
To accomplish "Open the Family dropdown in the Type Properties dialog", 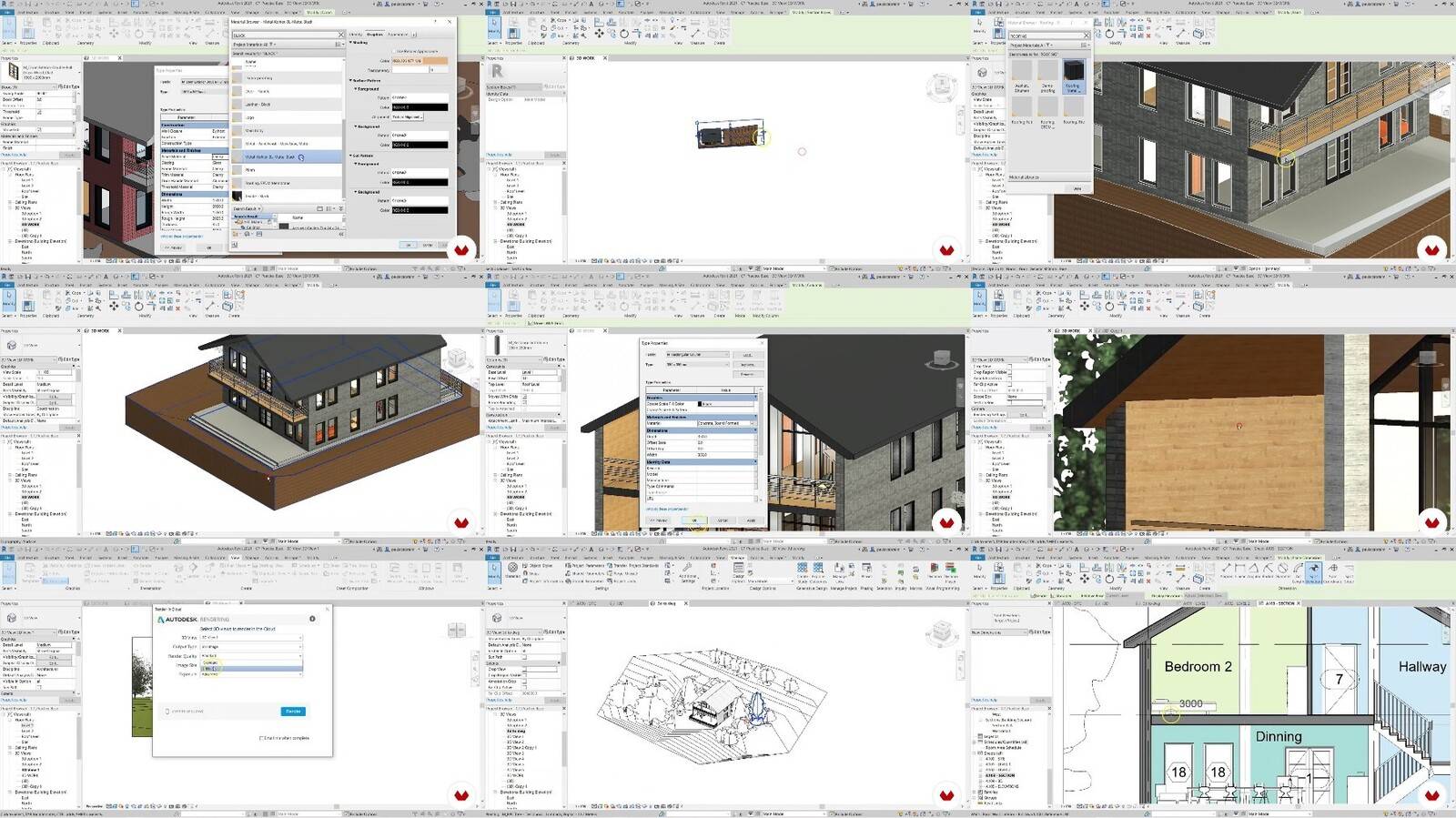I will pyautogui.click(x=697, y=354).
